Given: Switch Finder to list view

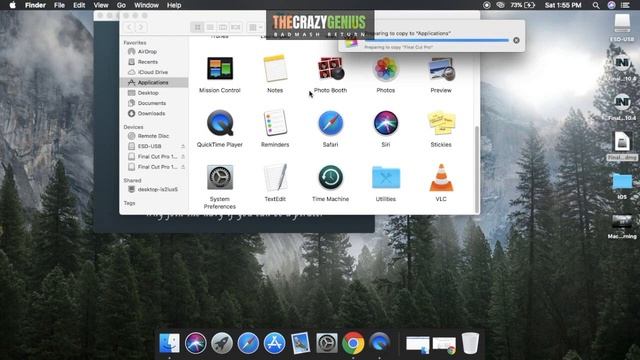Looking at the screenshot, I should pos(210,27).
